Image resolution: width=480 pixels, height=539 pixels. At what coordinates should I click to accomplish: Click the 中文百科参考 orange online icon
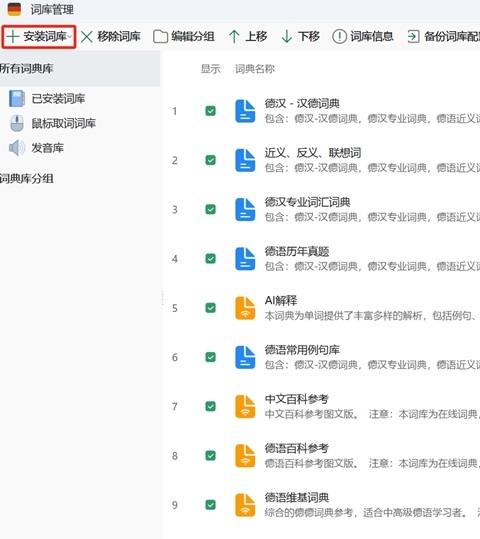(245, 406)
